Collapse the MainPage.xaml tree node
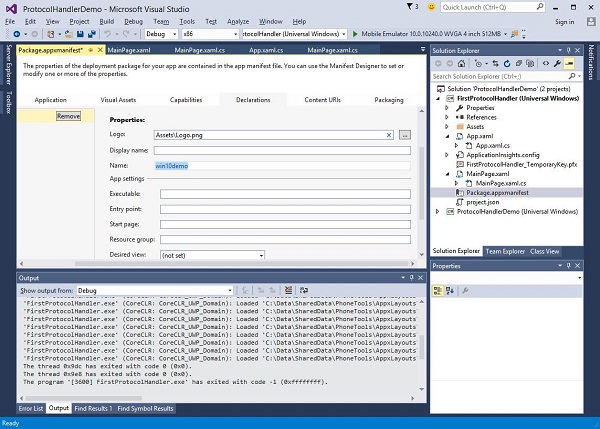 tap(447, 175)
